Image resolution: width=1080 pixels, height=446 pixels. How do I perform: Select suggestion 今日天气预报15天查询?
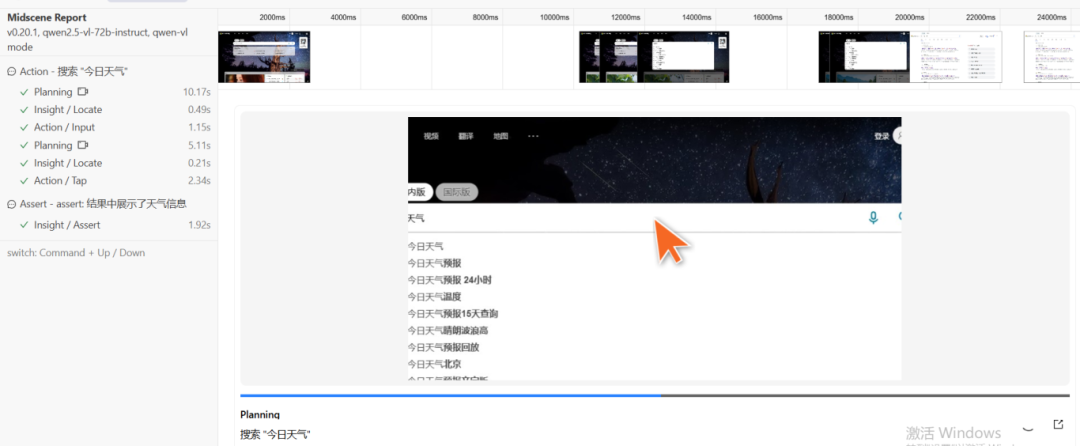tap(453, 314)
